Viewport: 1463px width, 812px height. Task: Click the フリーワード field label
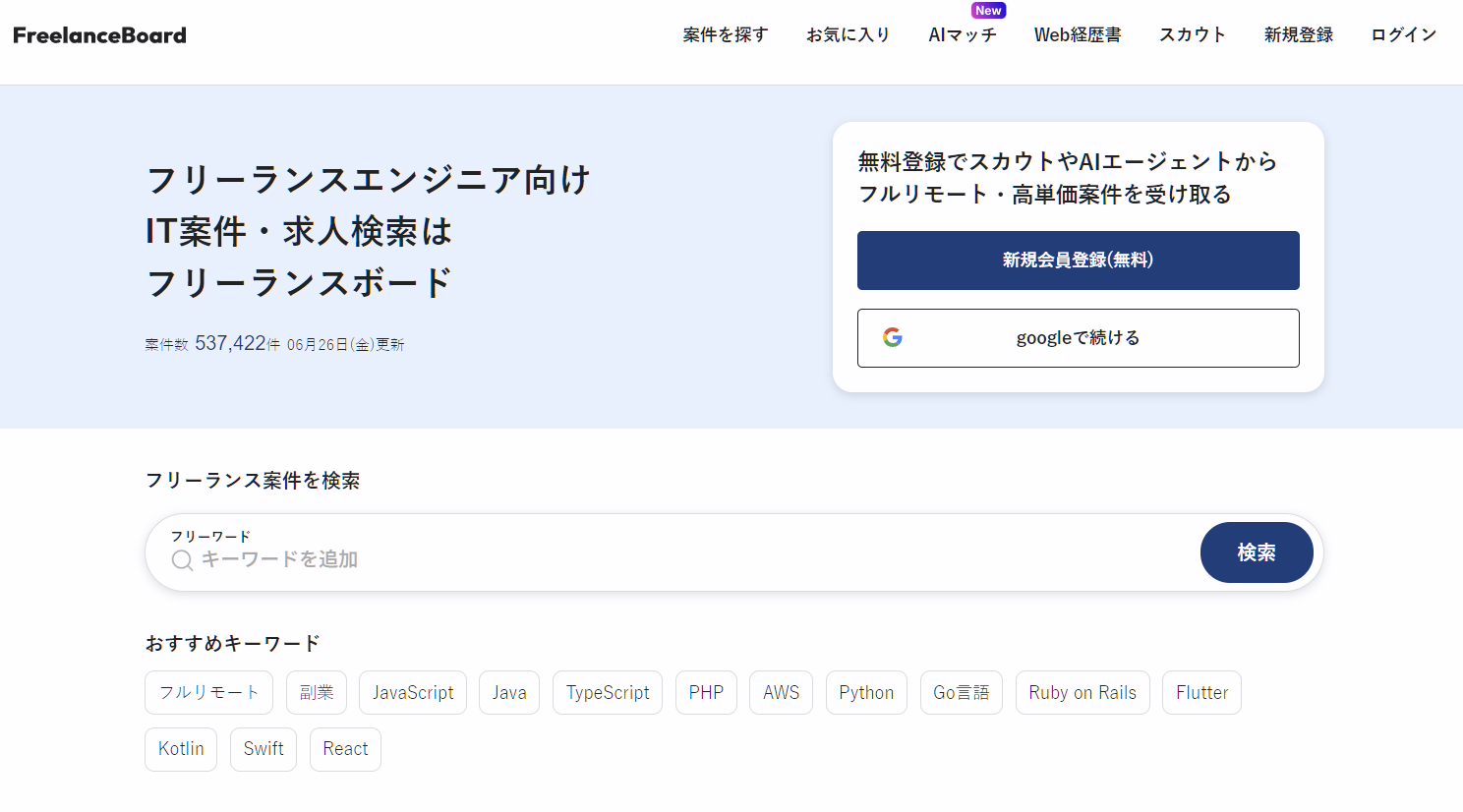[x=210, y=537]
